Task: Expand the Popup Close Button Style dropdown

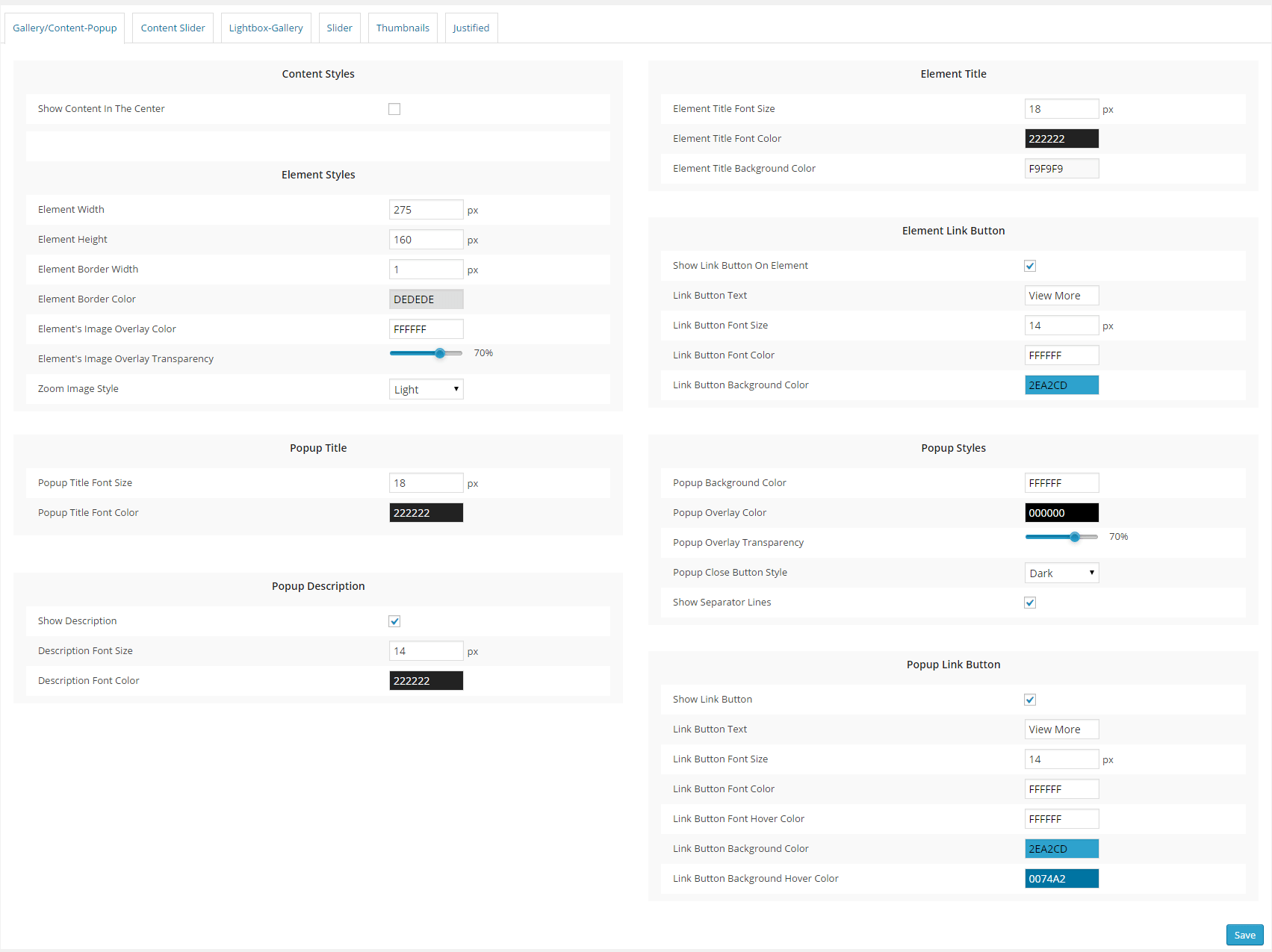Action: pos(1061,573)
